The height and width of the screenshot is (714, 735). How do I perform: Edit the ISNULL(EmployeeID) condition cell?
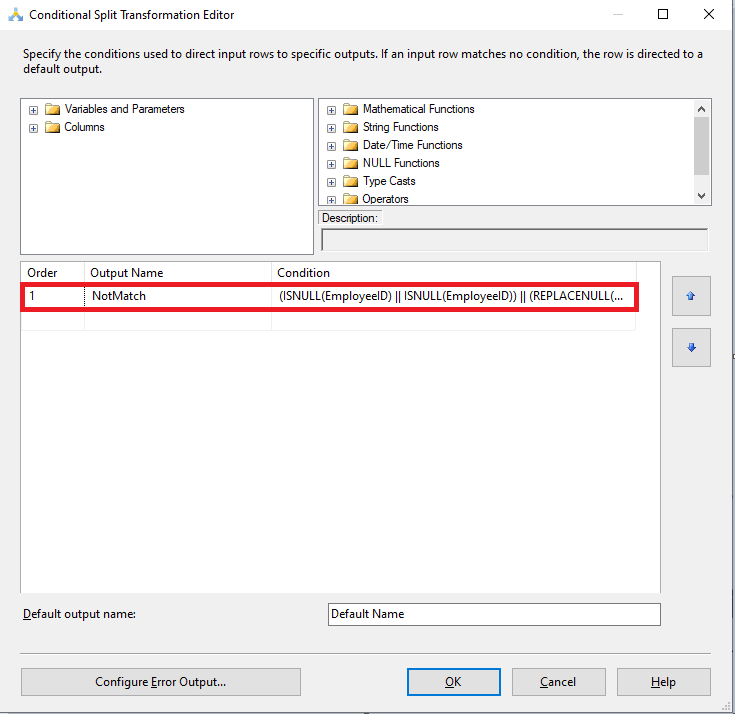[453, 296]
